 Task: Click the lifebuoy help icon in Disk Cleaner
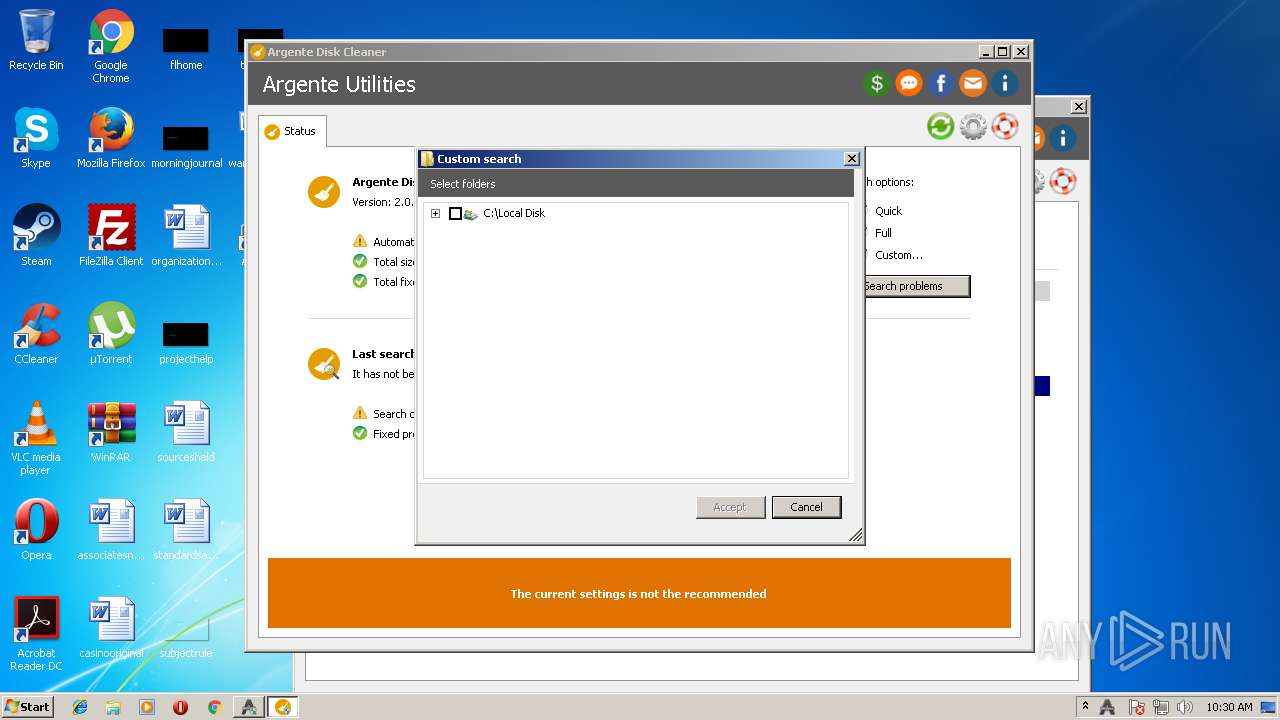1005,126
